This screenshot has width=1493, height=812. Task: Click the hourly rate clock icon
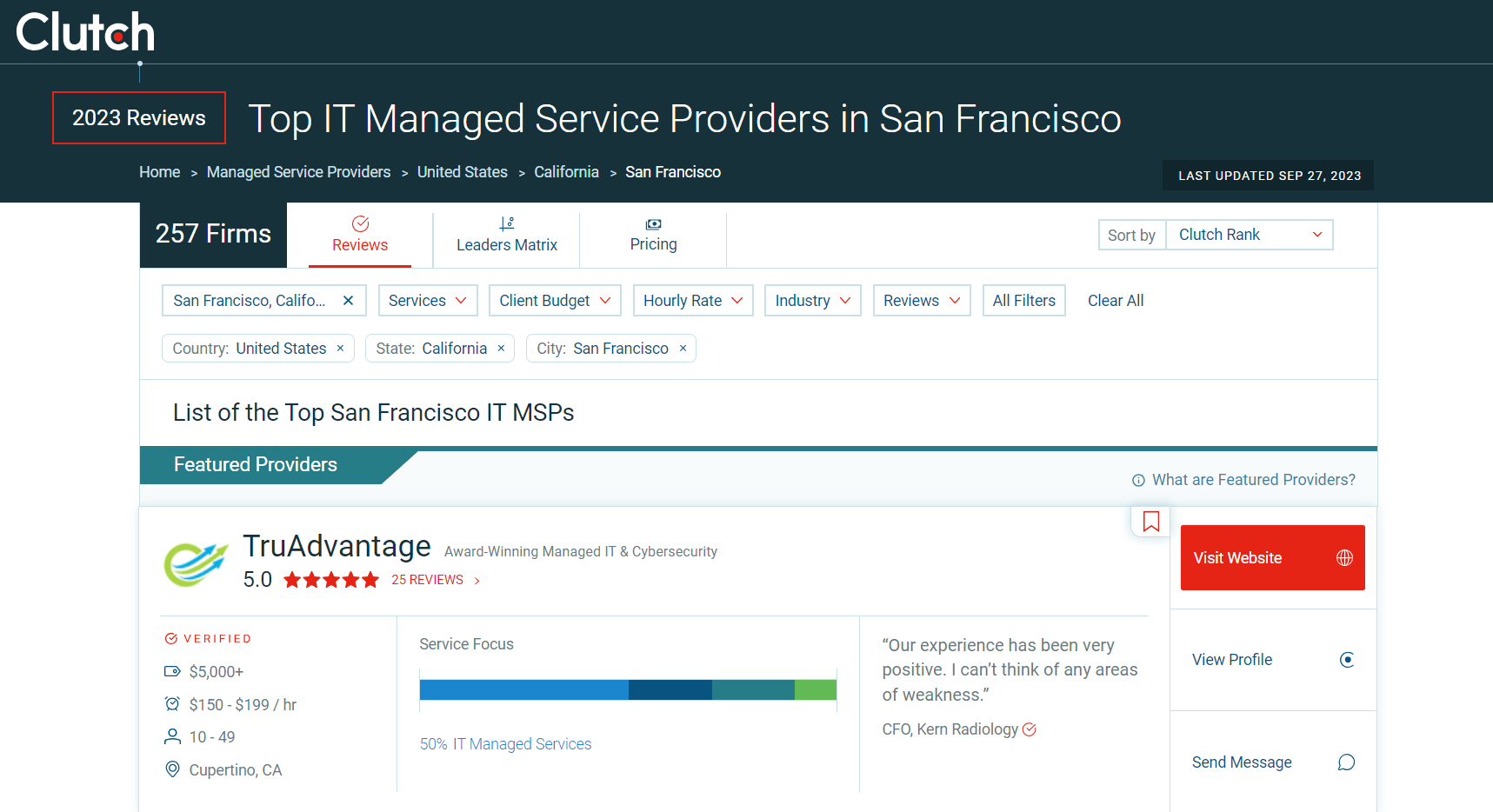coord(172,704)
